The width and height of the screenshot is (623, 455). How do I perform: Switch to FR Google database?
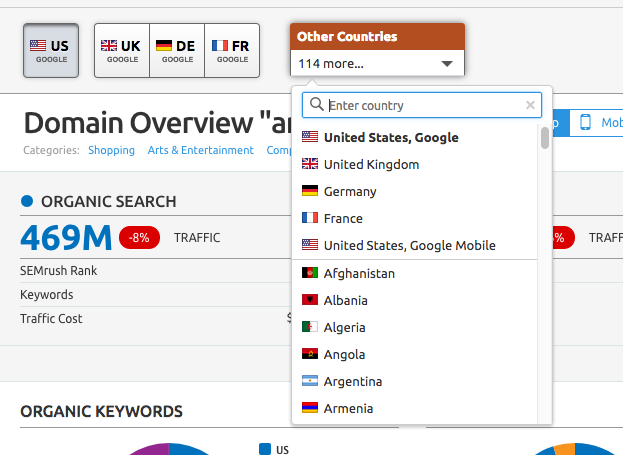point(232,50)
